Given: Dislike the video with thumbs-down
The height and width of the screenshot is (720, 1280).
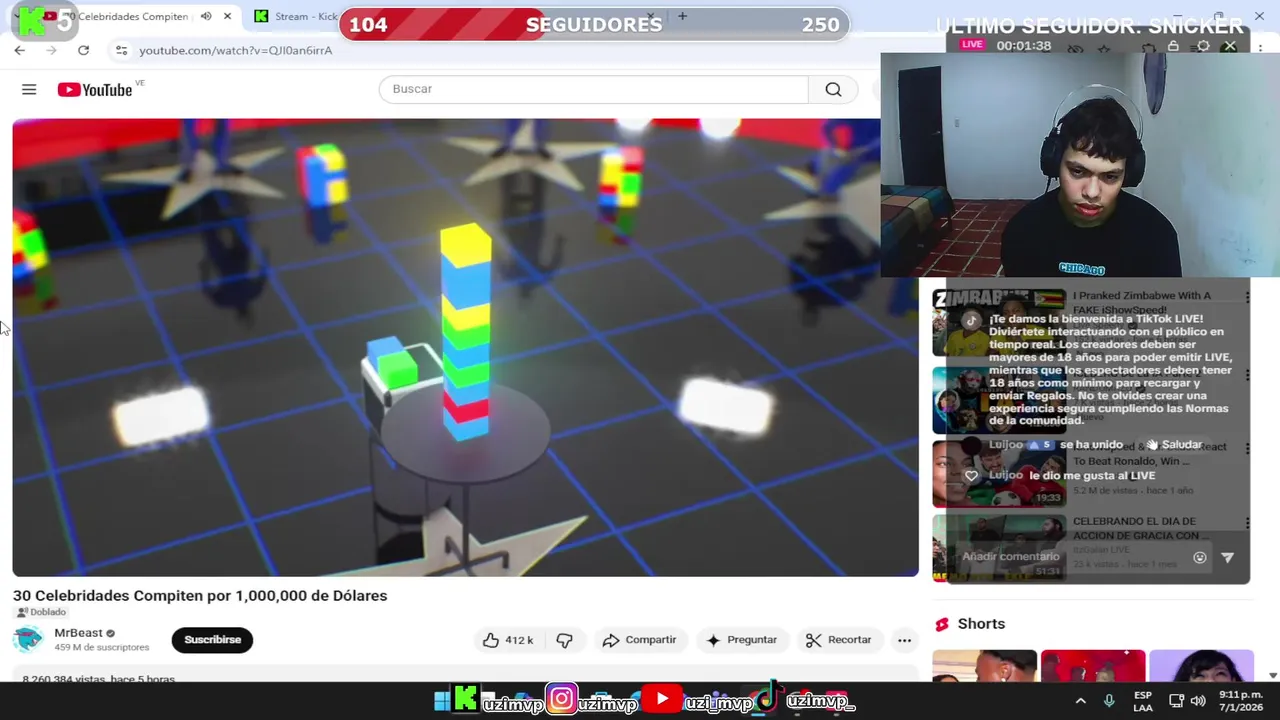Looking at the screenshot, I should click(x=564, y=640).
